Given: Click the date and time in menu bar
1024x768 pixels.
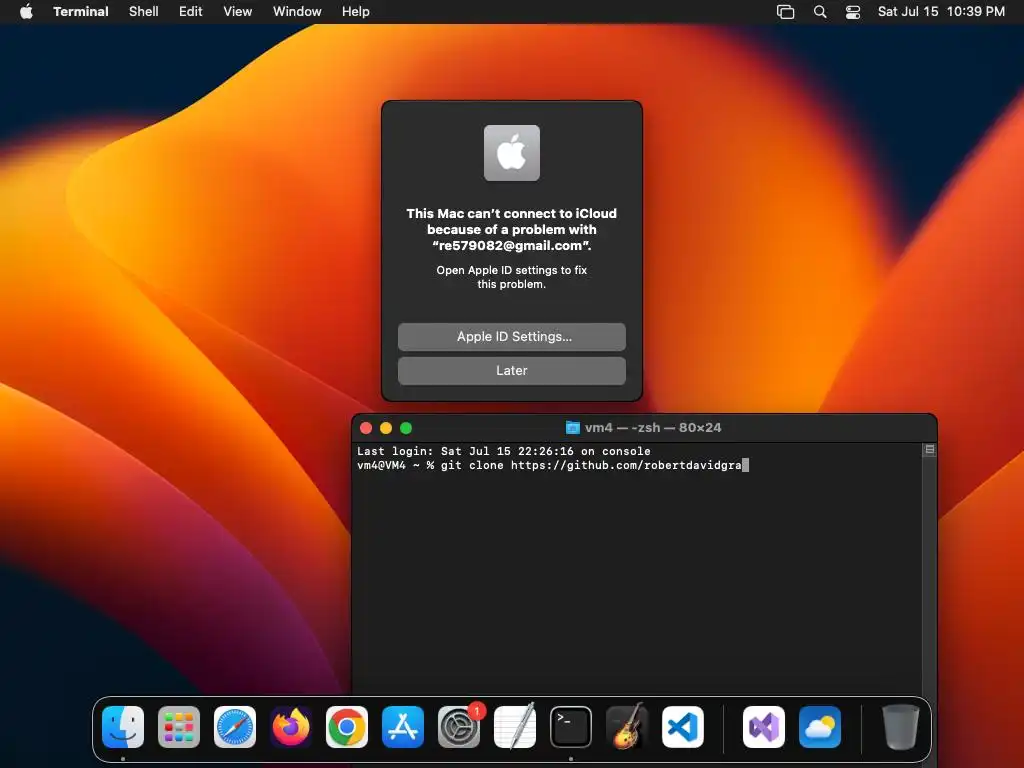Looking at the screenshot, I should click(941, 12).
